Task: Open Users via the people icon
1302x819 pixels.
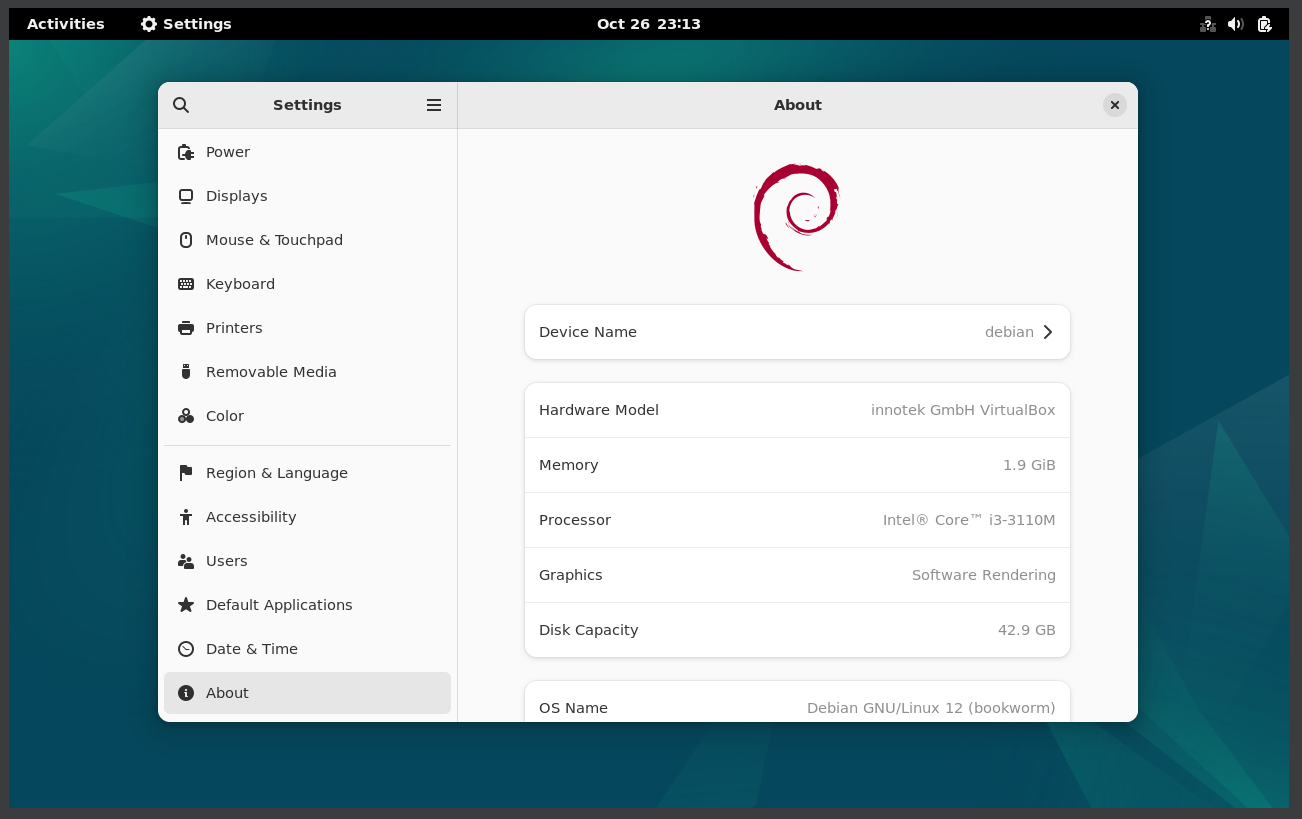Action: coord(185,561)
